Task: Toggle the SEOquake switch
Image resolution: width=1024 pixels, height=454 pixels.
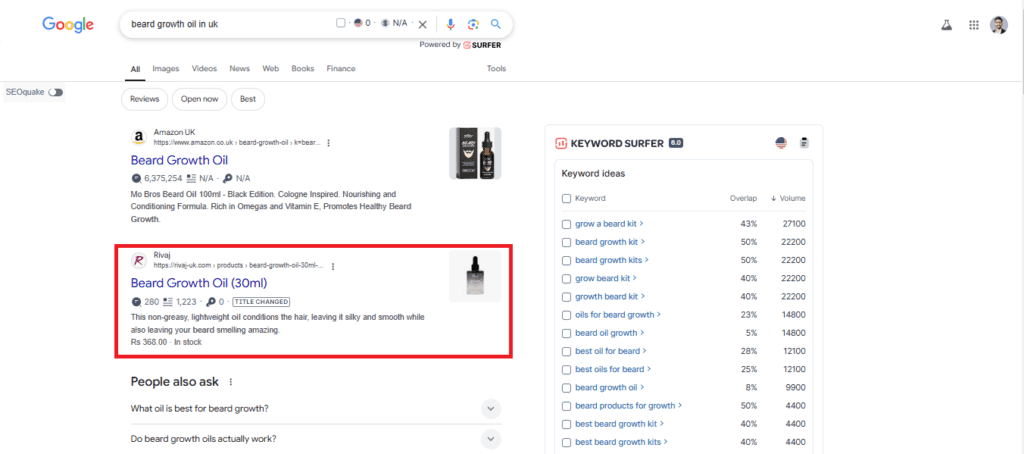Action: (x=55, y=92)
